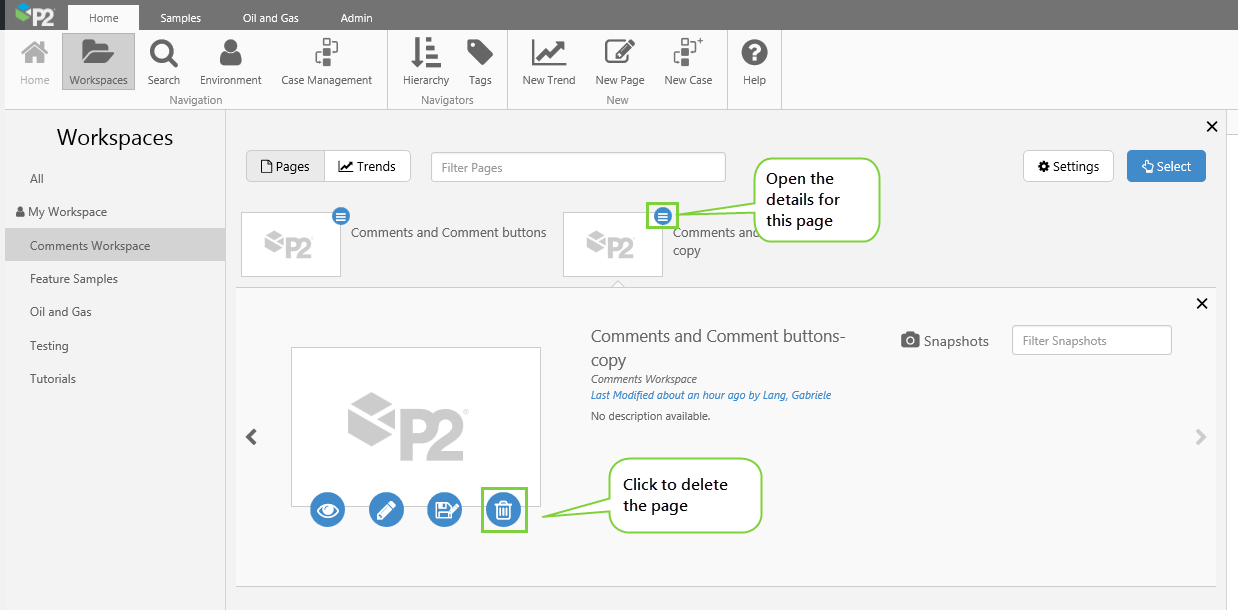Switch the list to Trends view
Viewport: 1238px width, 610px height.
(x=367, y=167)
